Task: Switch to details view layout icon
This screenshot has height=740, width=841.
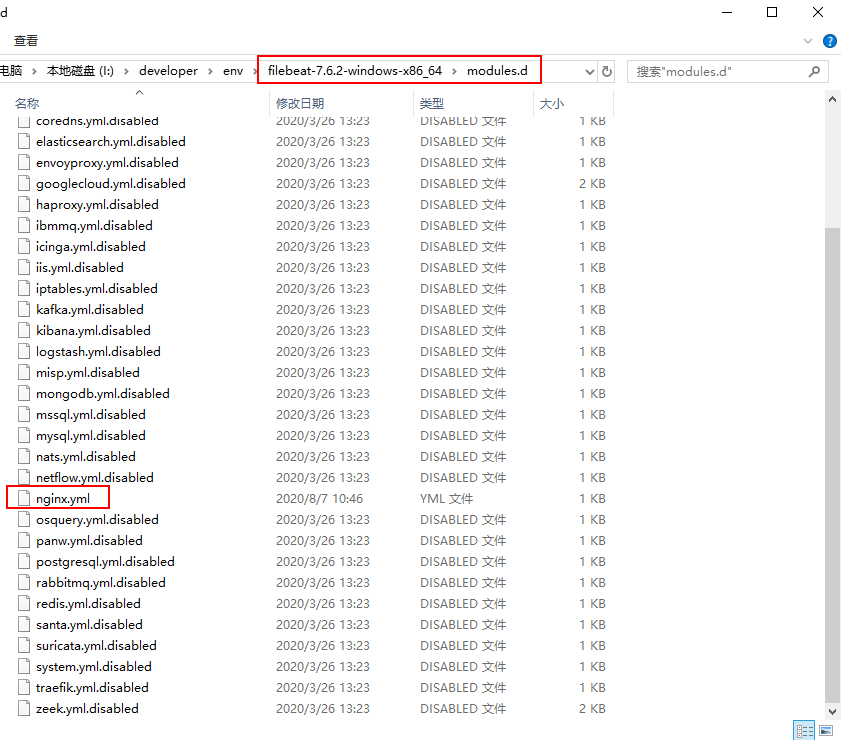Action: click(803, 730)
